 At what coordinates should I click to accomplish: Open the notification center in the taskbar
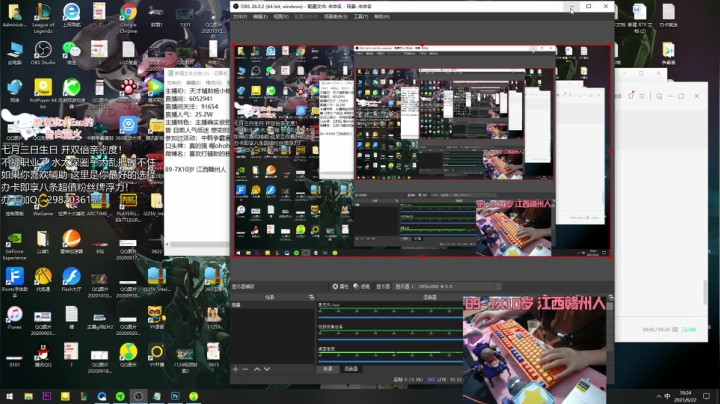706,396
